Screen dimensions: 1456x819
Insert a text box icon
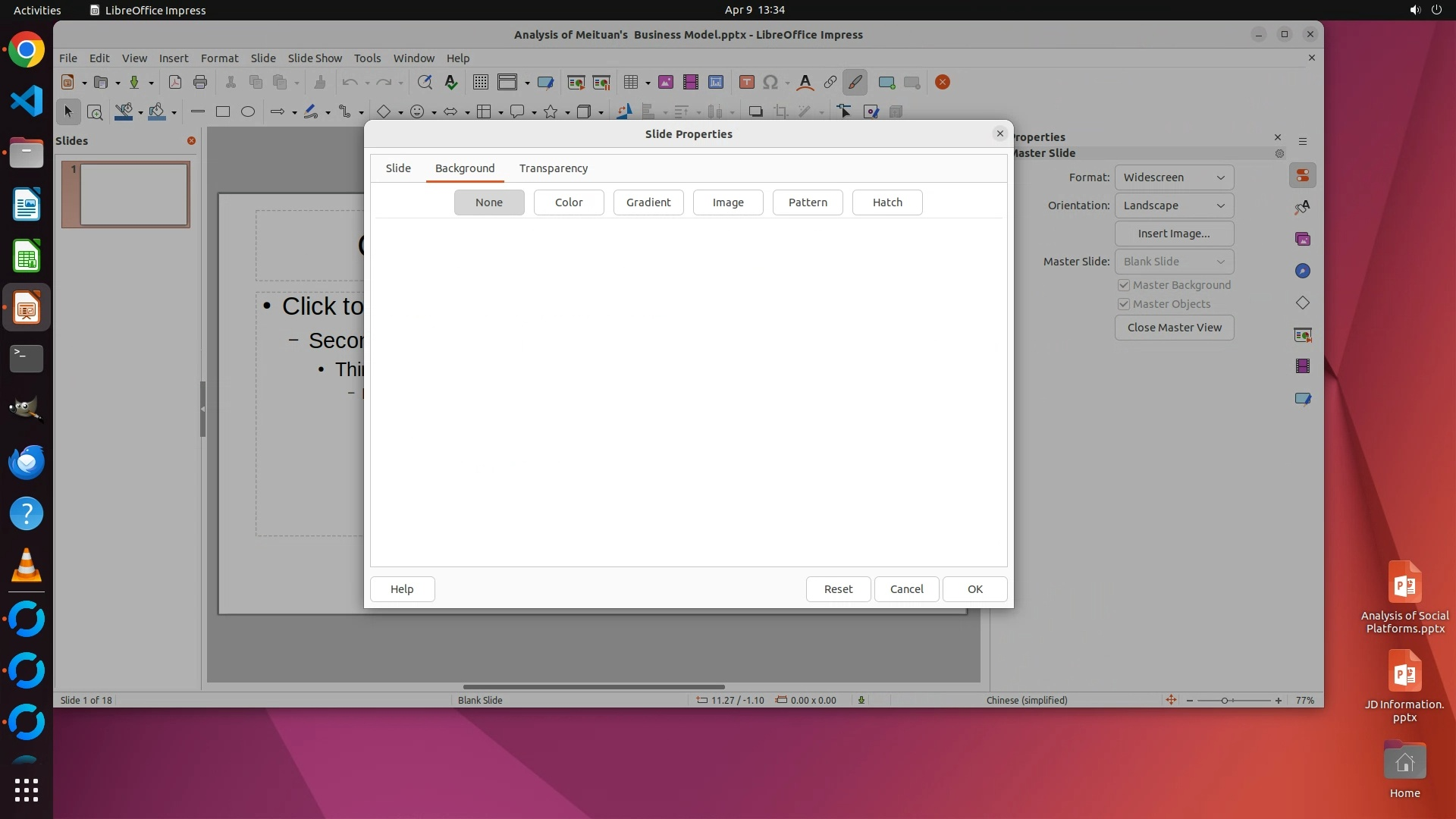(746, 83)
